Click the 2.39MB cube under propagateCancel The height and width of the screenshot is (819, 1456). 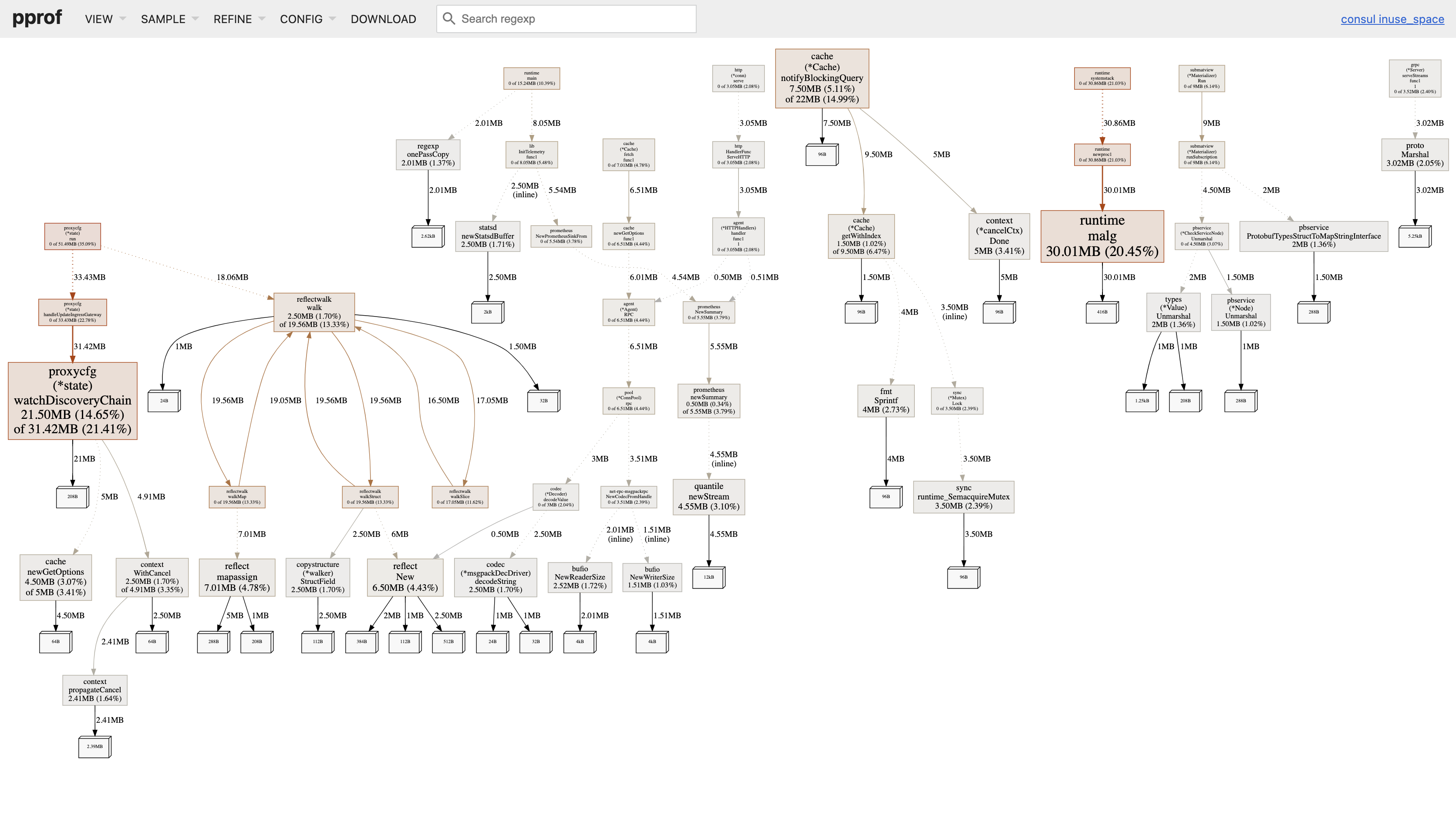point(94,747)
